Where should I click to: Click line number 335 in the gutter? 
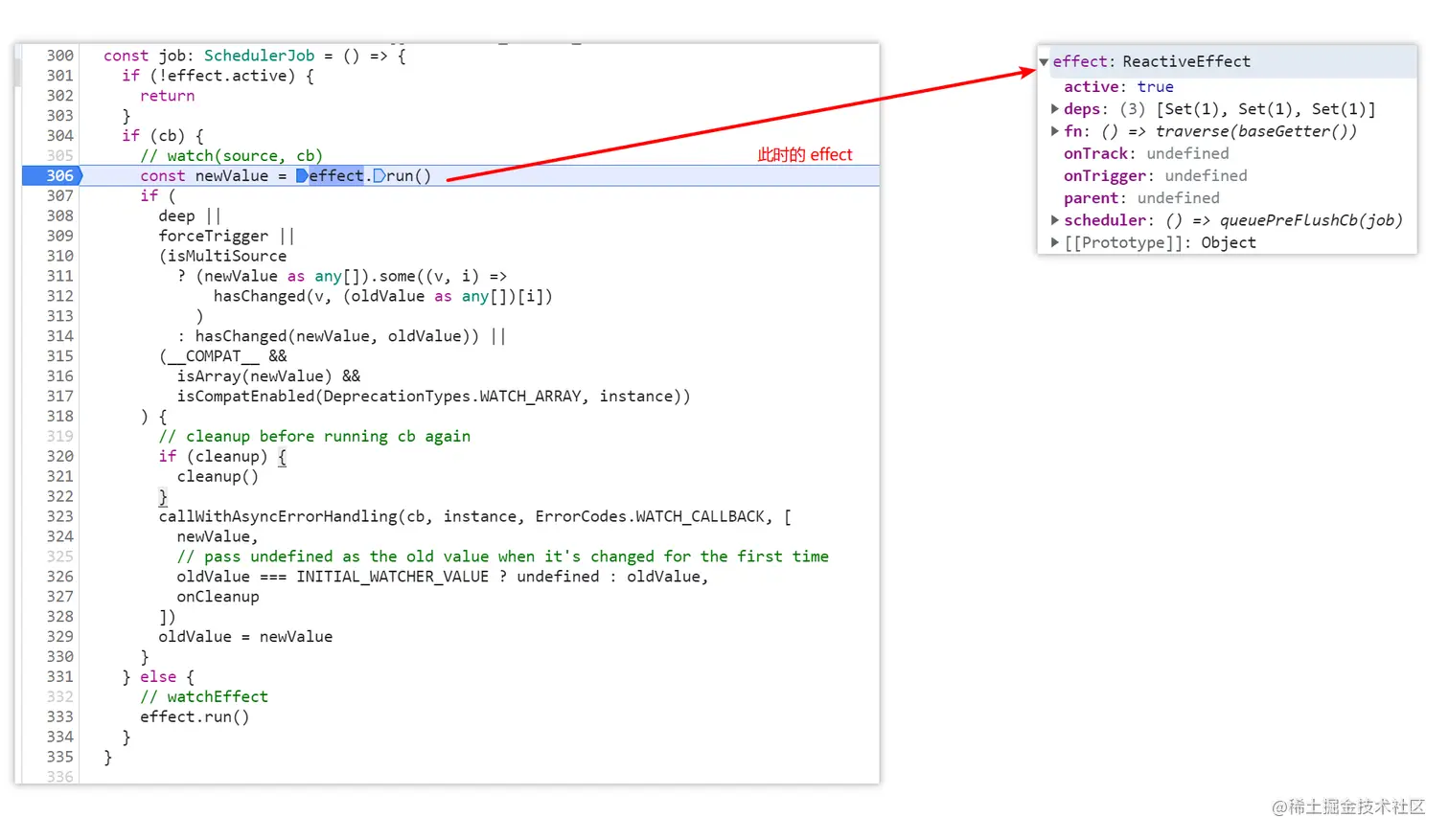tap(59, 757)
